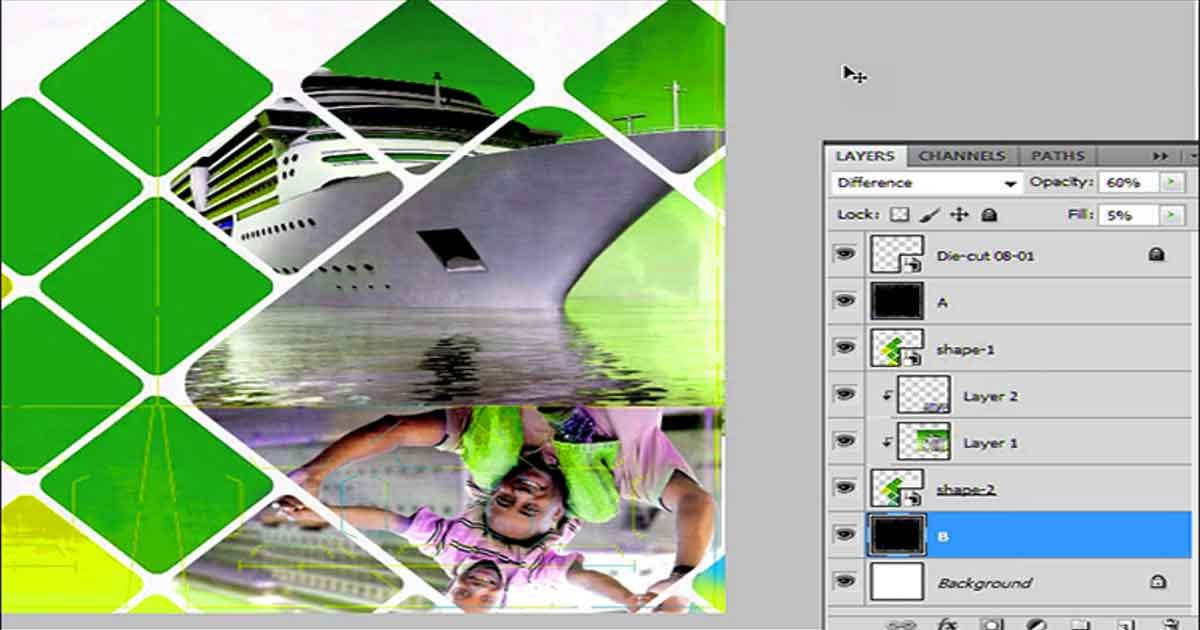Screen dimensions: 1200x630
Task: Select the layer name "A"
Action: [942, 302]
